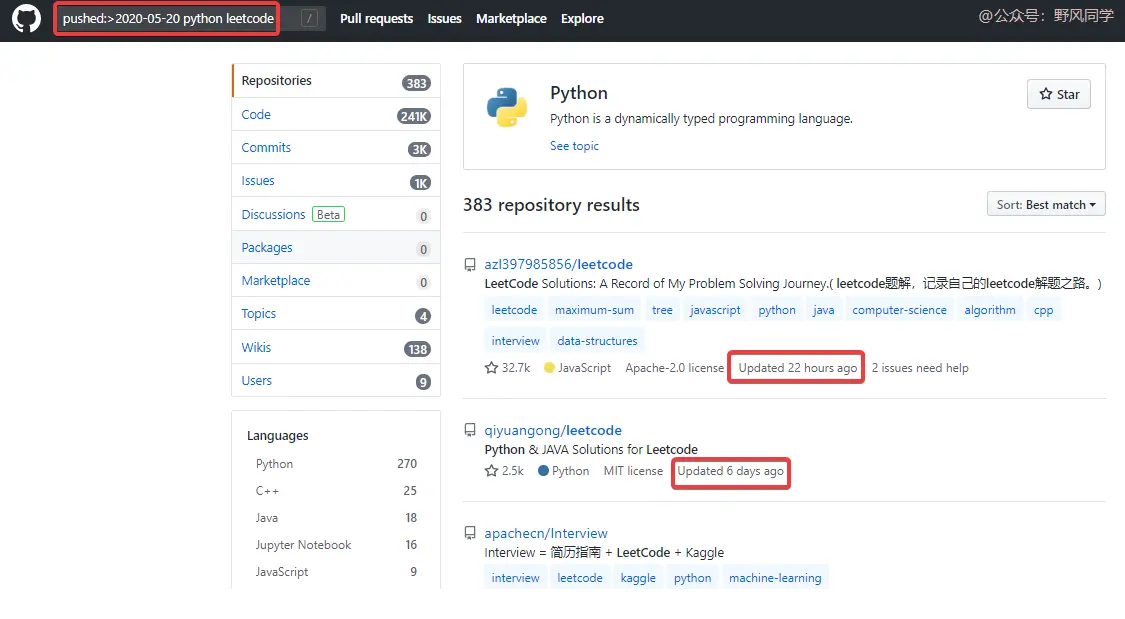The width and height of the screenshot is (1125, 619).
Task: Select Marketplace results filter in sidebar
Action: tap(336, 280)
